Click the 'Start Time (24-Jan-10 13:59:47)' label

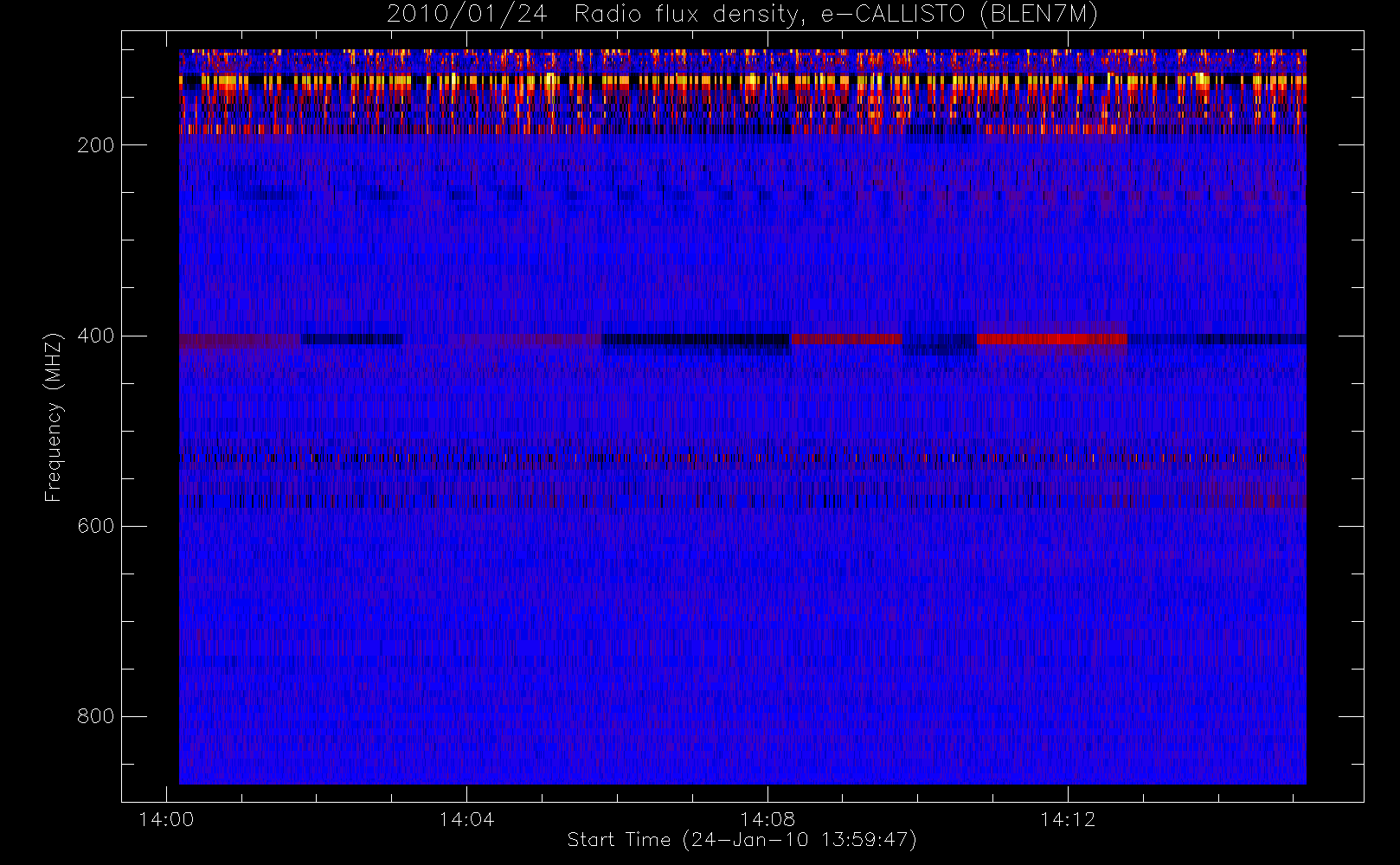point(742,839)
